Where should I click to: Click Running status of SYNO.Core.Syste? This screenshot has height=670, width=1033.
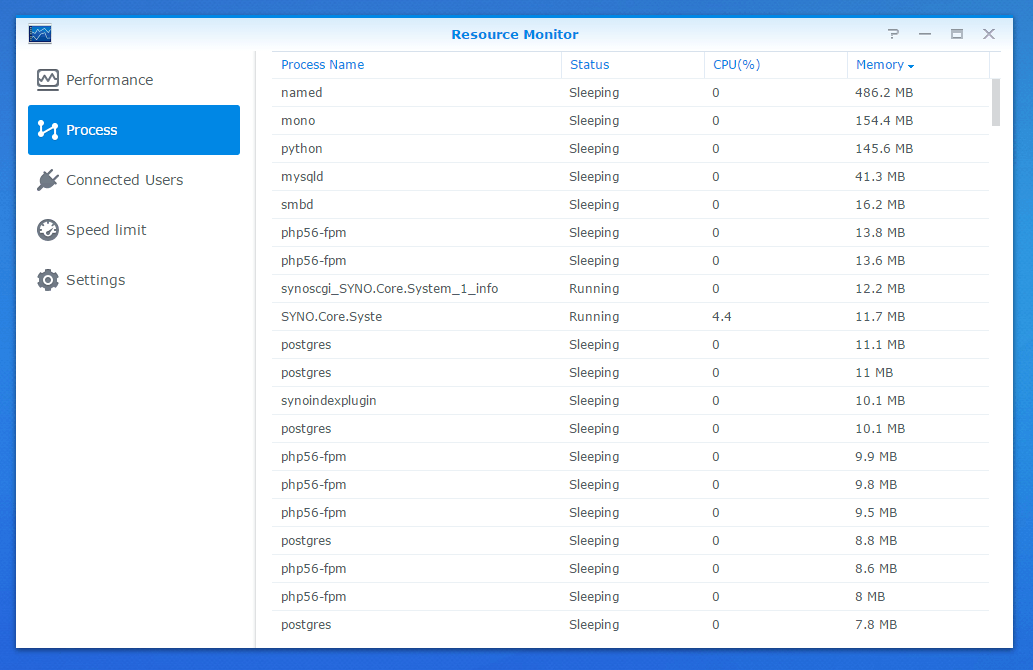pos(594,317)
